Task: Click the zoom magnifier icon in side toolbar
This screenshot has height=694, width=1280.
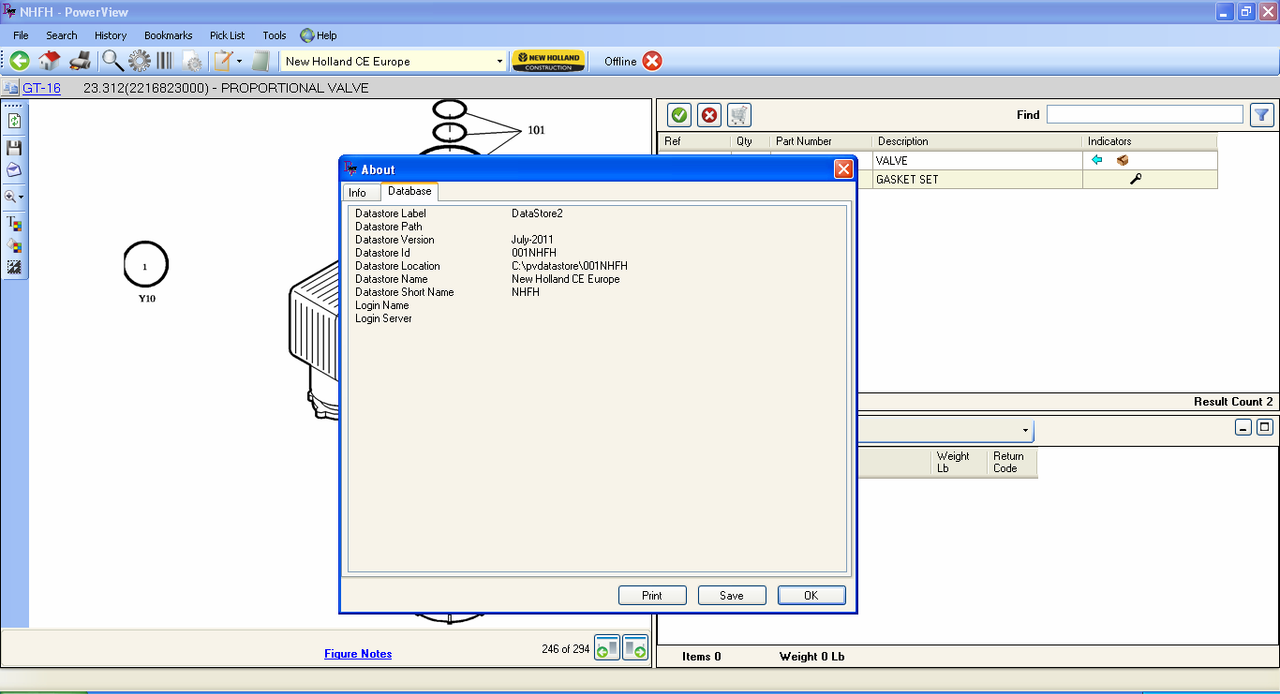Action: coord(11,197)
